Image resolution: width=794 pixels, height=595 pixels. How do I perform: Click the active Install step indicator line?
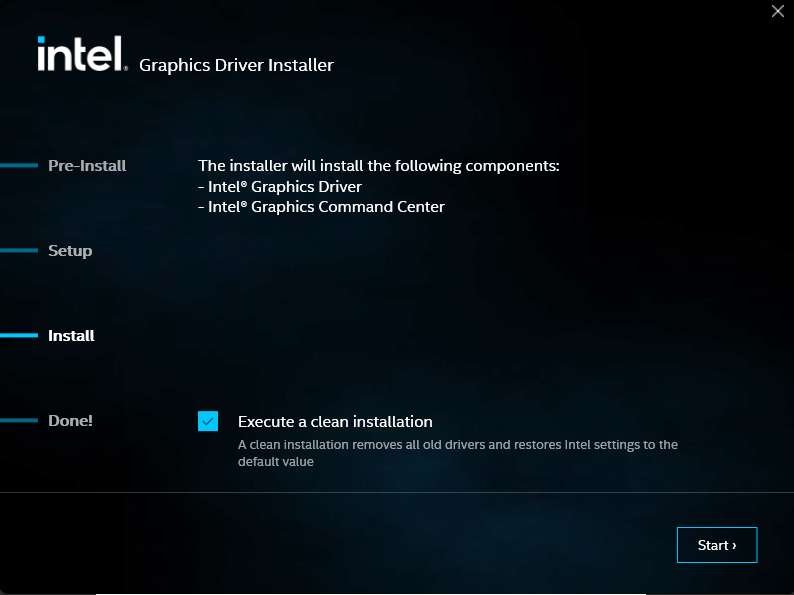18,335
